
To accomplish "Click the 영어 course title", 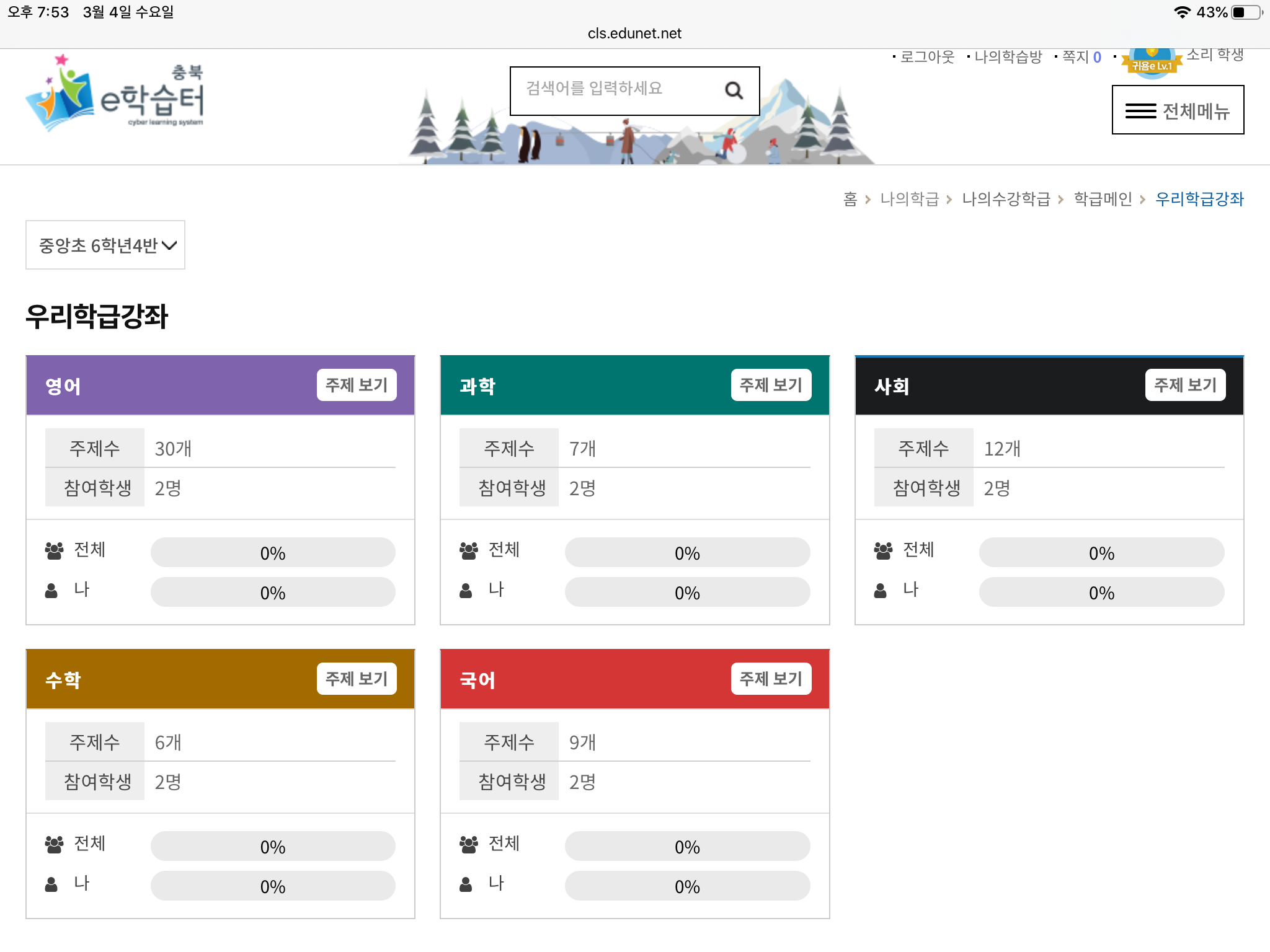I will tap(63, 386).
